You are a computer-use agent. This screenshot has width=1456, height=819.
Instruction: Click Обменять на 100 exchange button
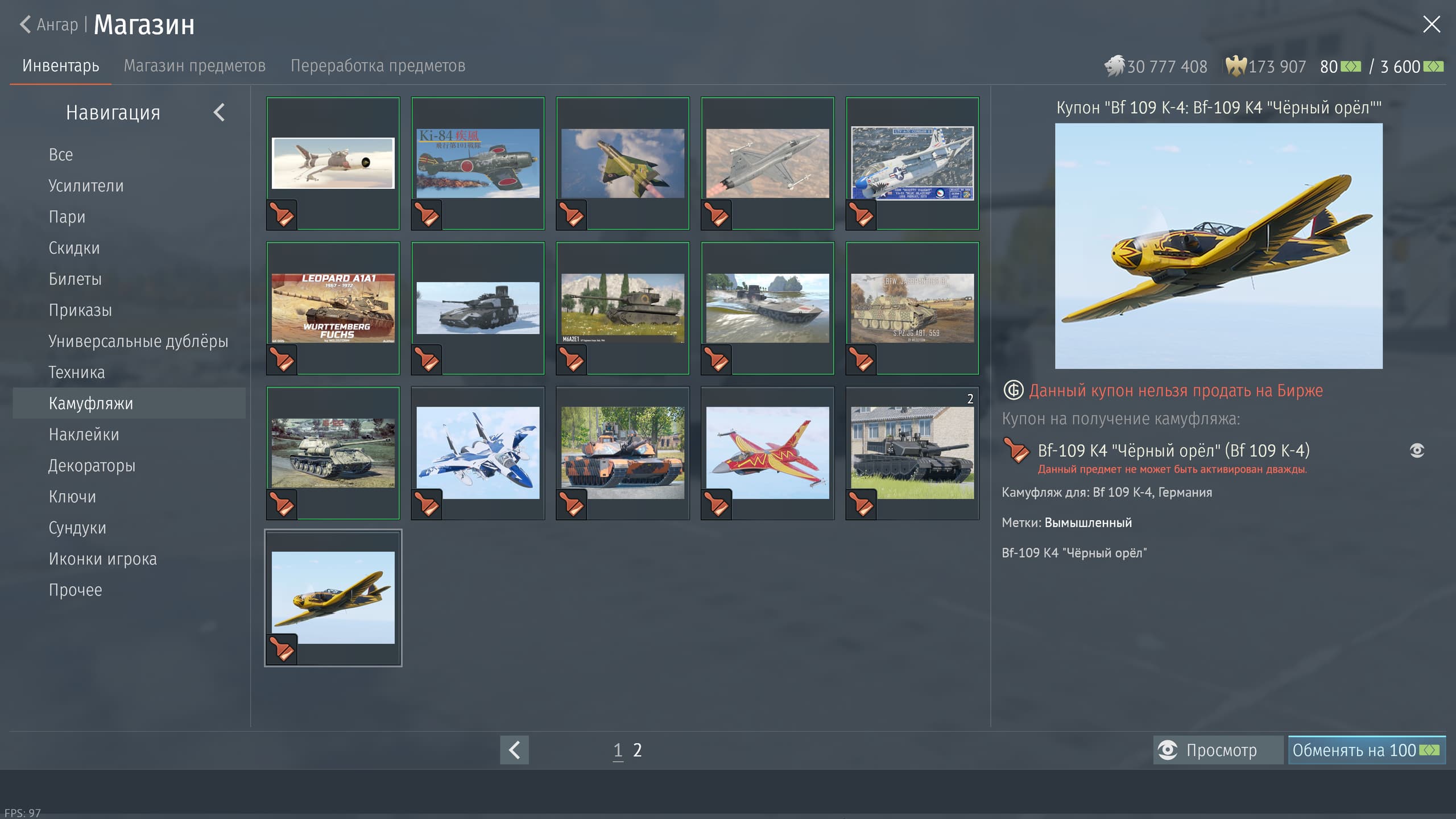coord(1366,750)
